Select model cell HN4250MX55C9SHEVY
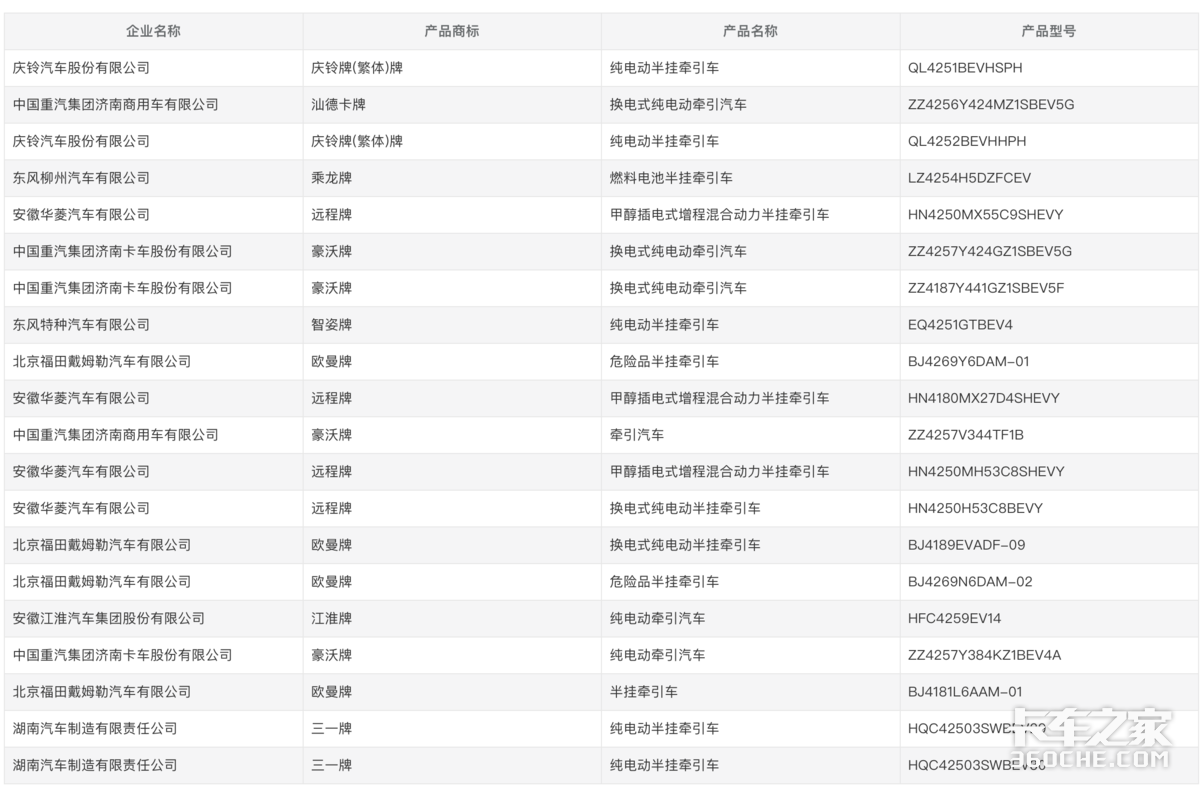The height and width of the screenshot is (793, 1200). coord(985,215)
